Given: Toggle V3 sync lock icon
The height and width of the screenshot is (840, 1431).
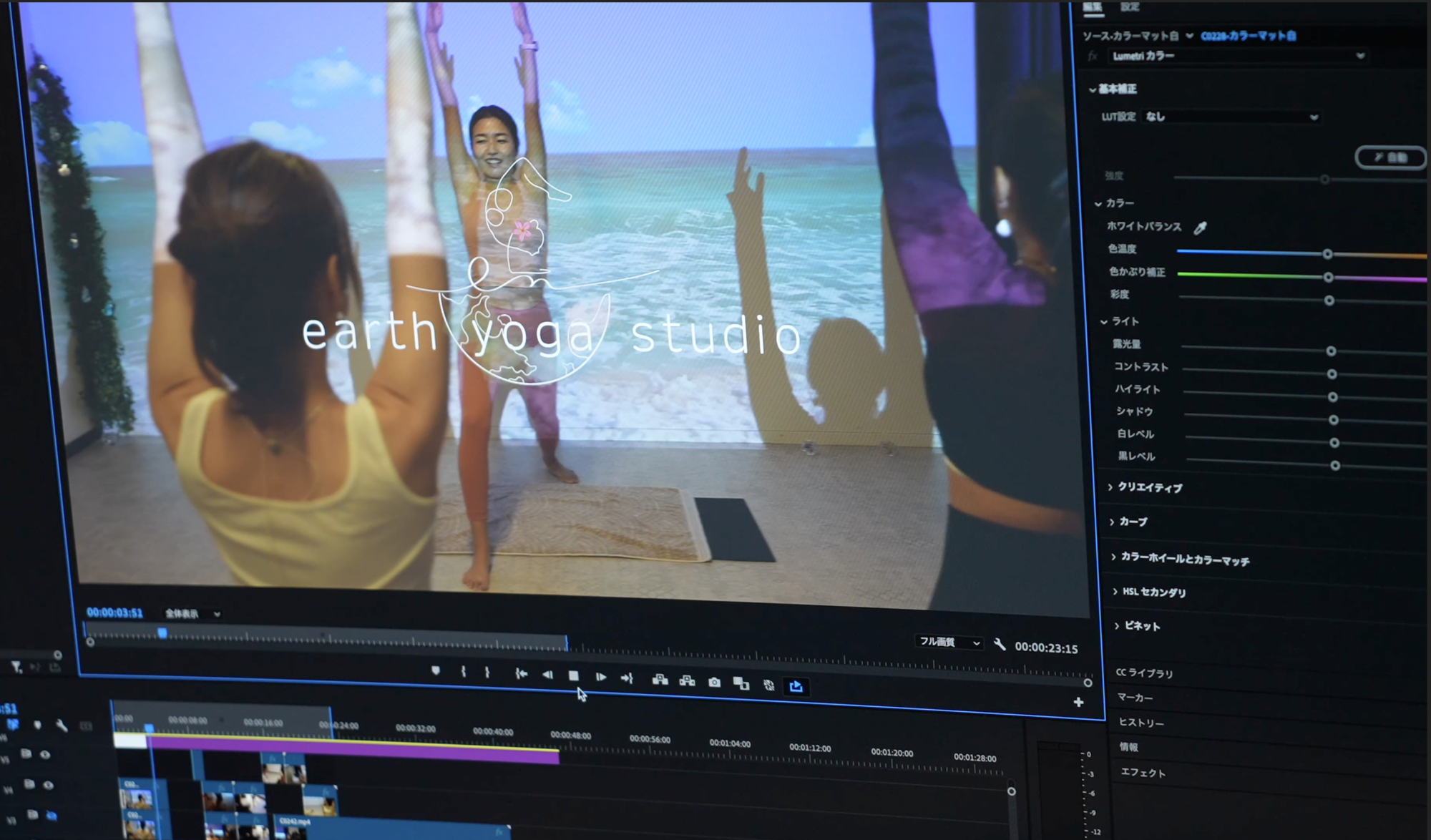Looking at the screenshot, I should (x=32, y=814).
